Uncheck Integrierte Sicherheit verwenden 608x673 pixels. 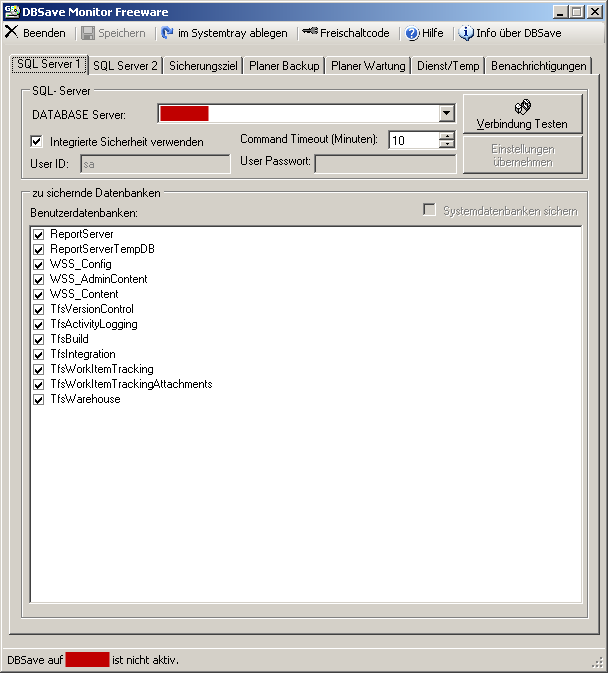pyautogui.click(x=36, y=141)
